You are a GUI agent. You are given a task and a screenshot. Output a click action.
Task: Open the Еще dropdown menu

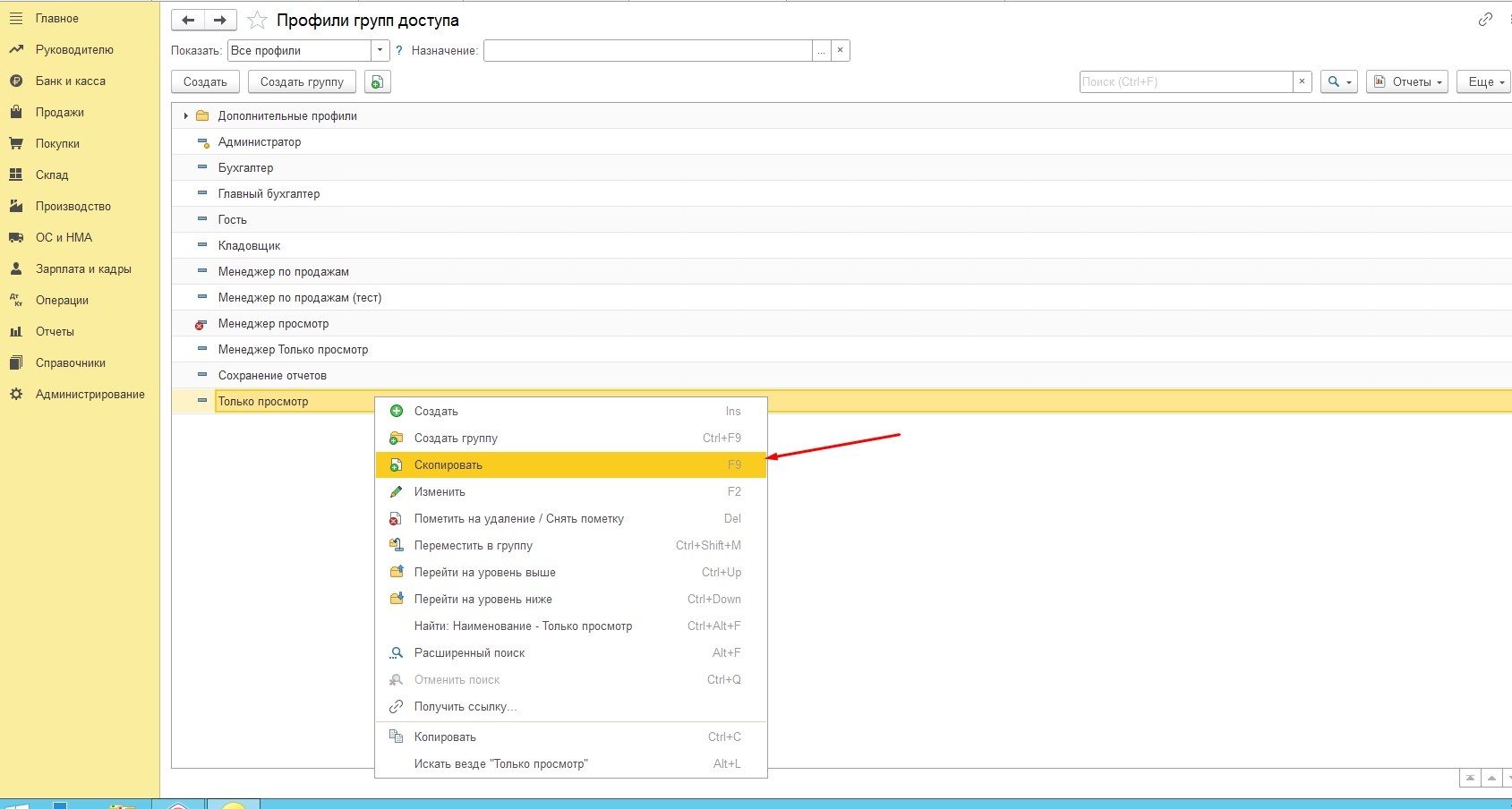pos(1484,81)
